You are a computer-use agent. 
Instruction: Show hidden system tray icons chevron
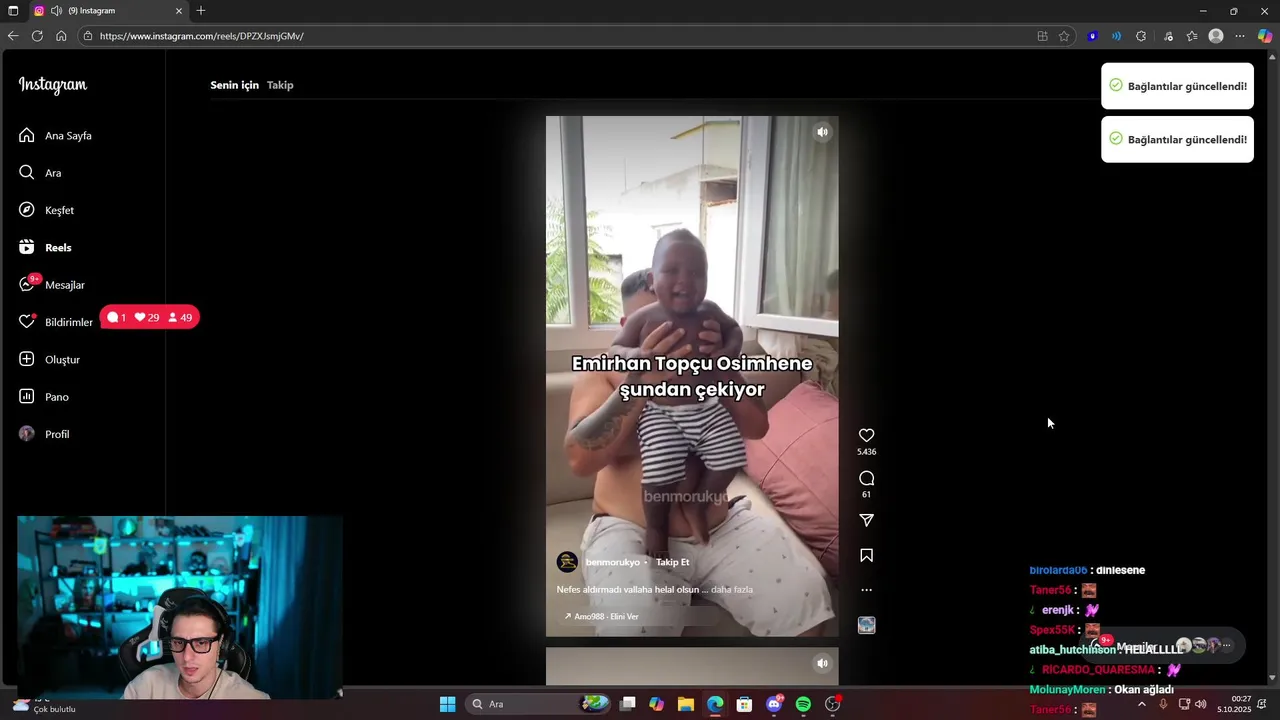tap(1142, 704)
